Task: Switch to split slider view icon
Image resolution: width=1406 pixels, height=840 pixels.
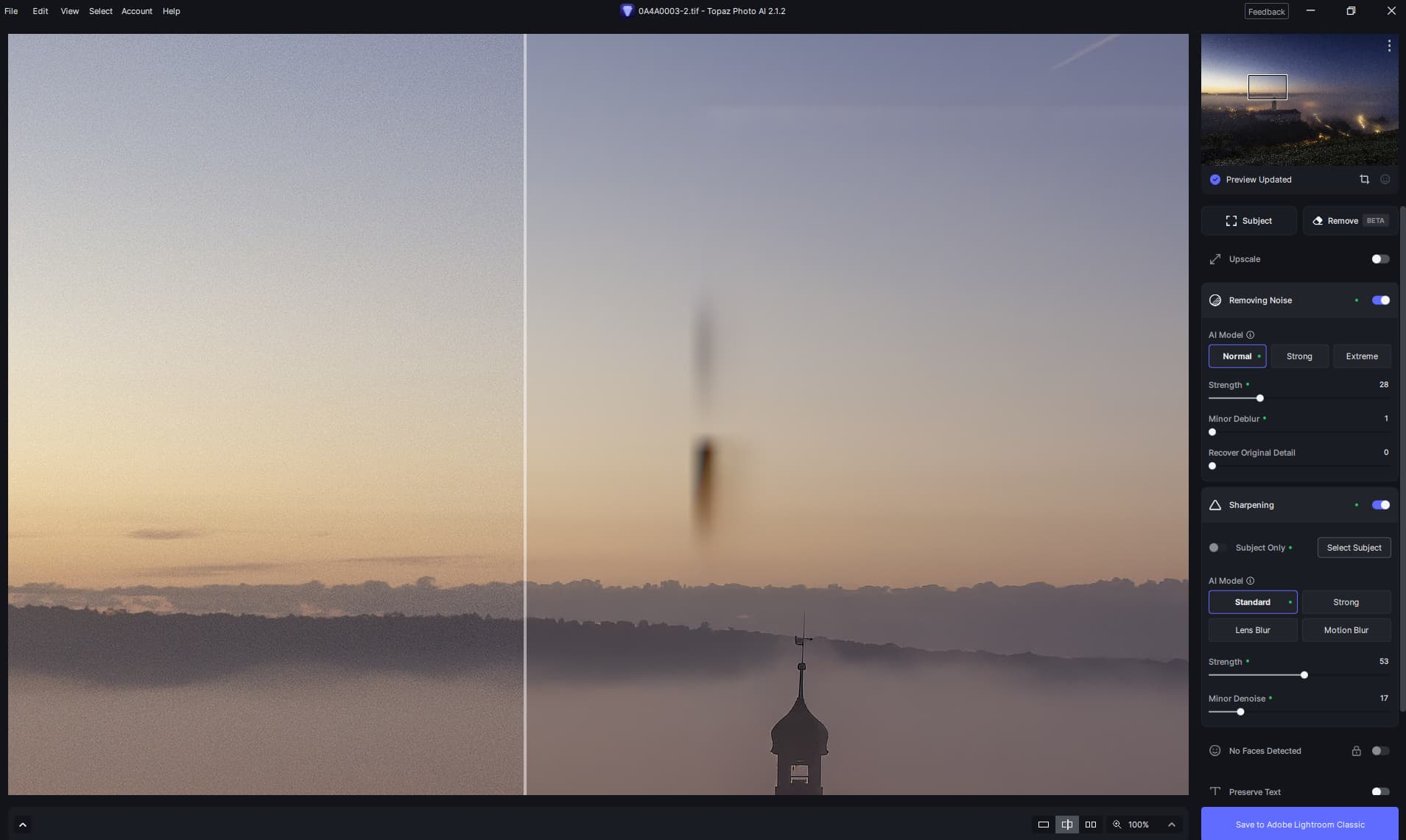Action: pos(1066,825)
